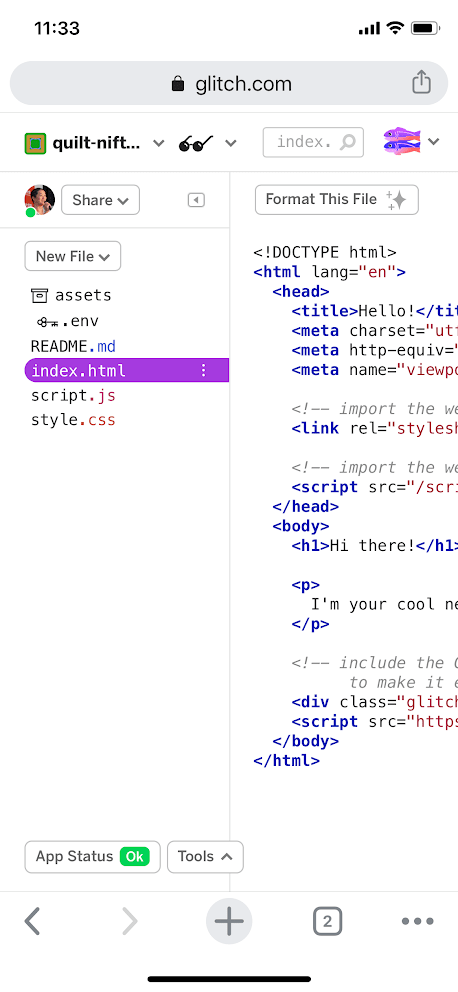Go back with browser back arrow
Image resolution: width=458 pixels, height=992 pixels.
click(x=33, y=921)
